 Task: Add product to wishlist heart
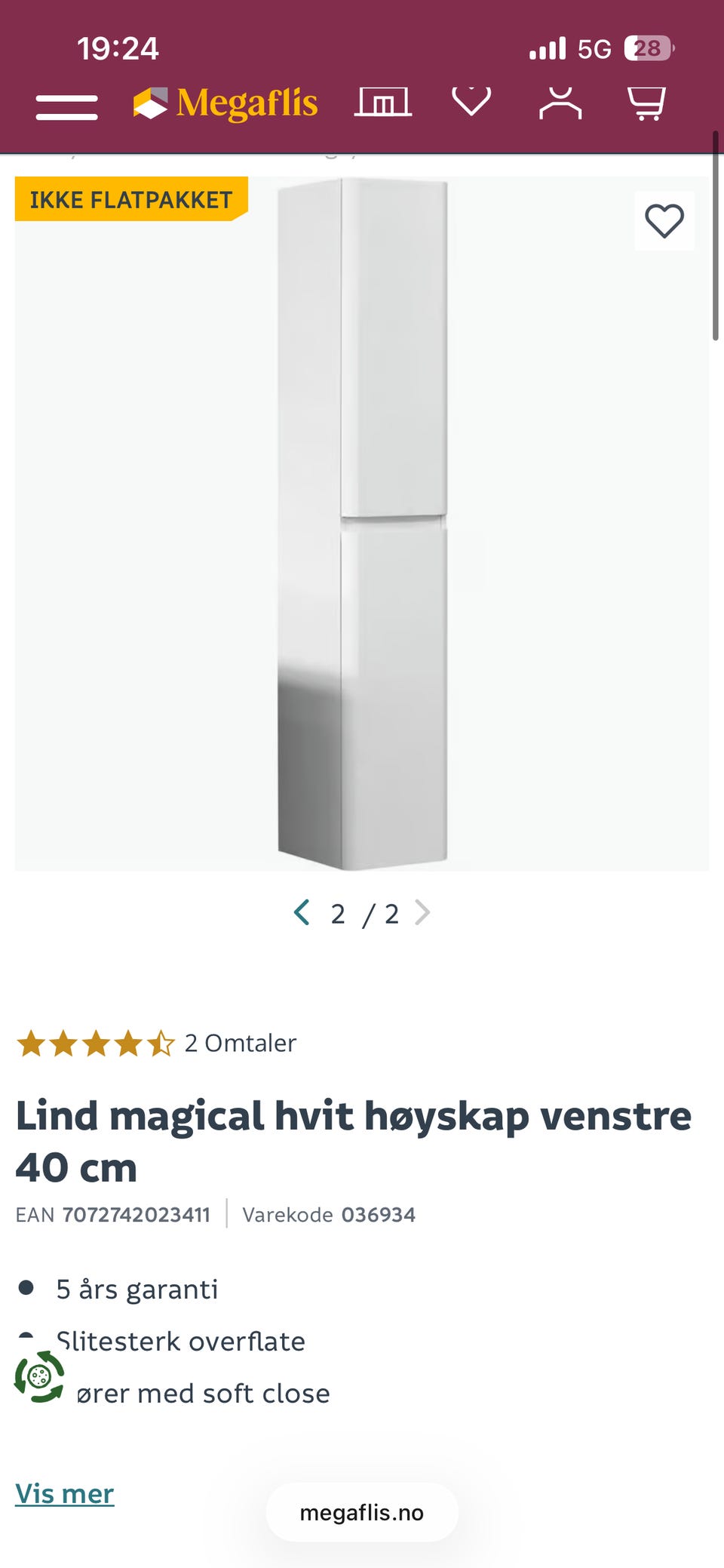(x=664, y=221)
